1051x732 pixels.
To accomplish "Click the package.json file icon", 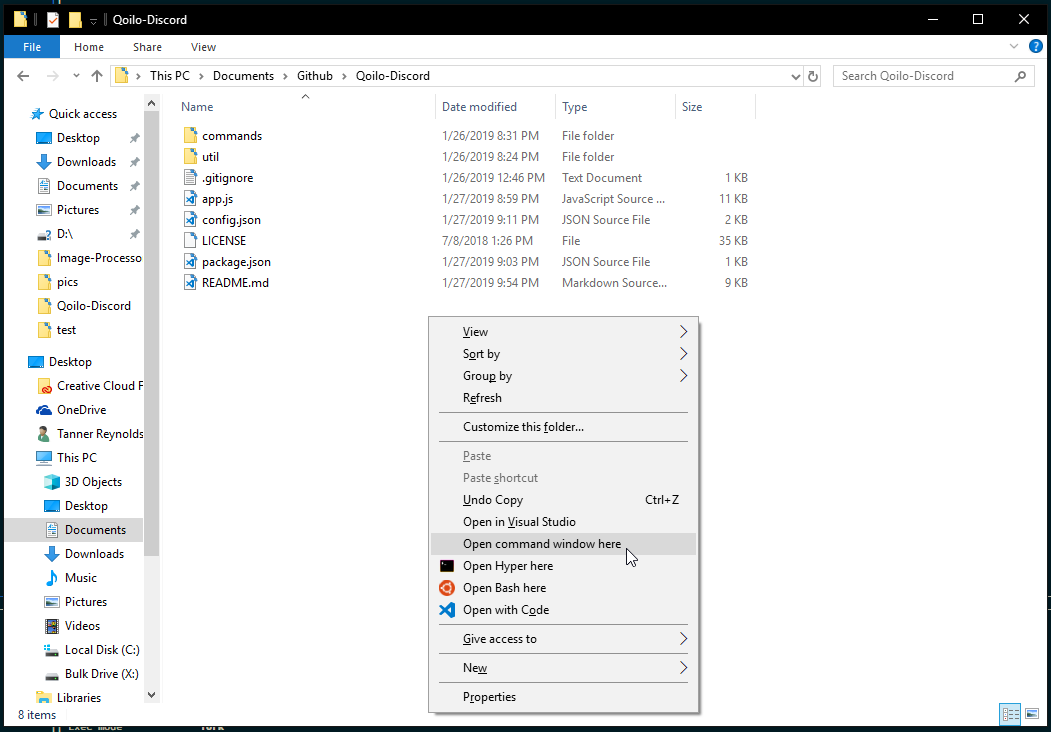I will coord(191,262).
